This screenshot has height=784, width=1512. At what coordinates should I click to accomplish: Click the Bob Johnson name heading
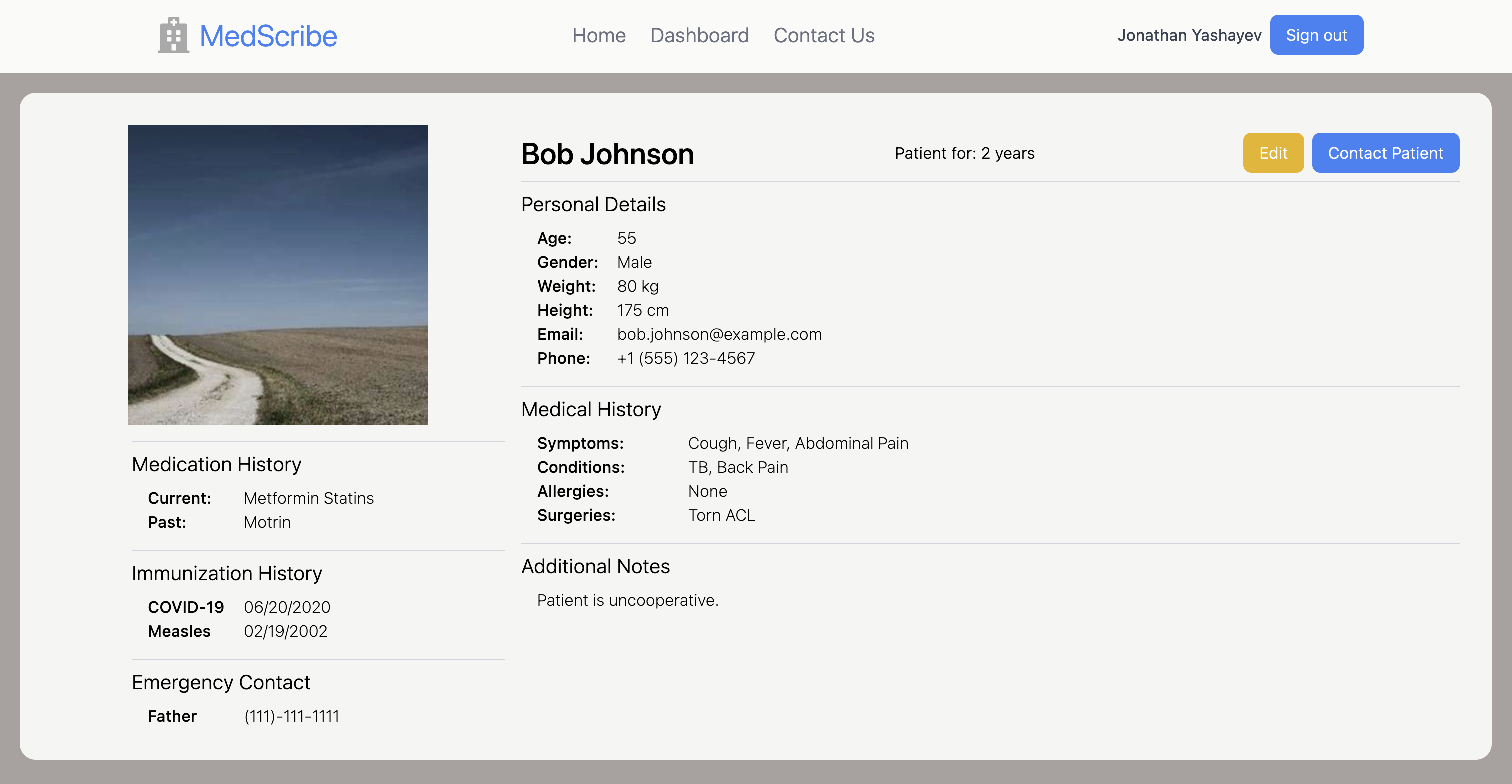click(607, 154)
